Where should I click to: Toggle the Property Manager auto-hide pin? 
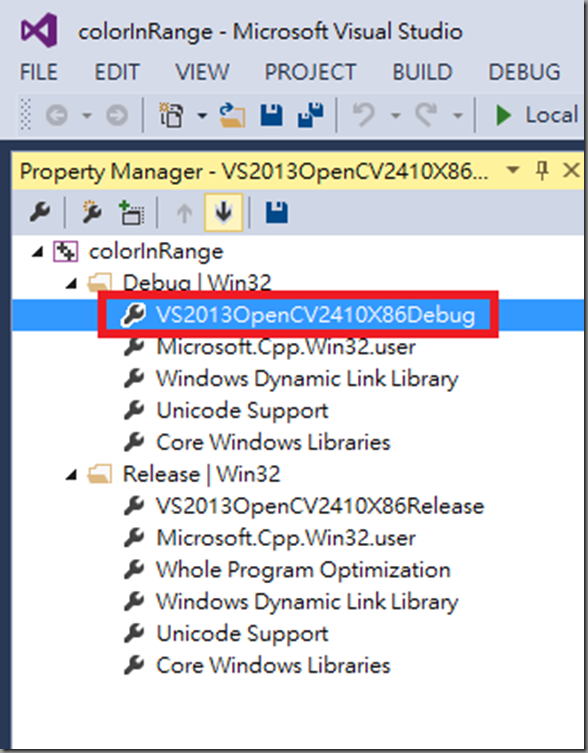(542, 170)
